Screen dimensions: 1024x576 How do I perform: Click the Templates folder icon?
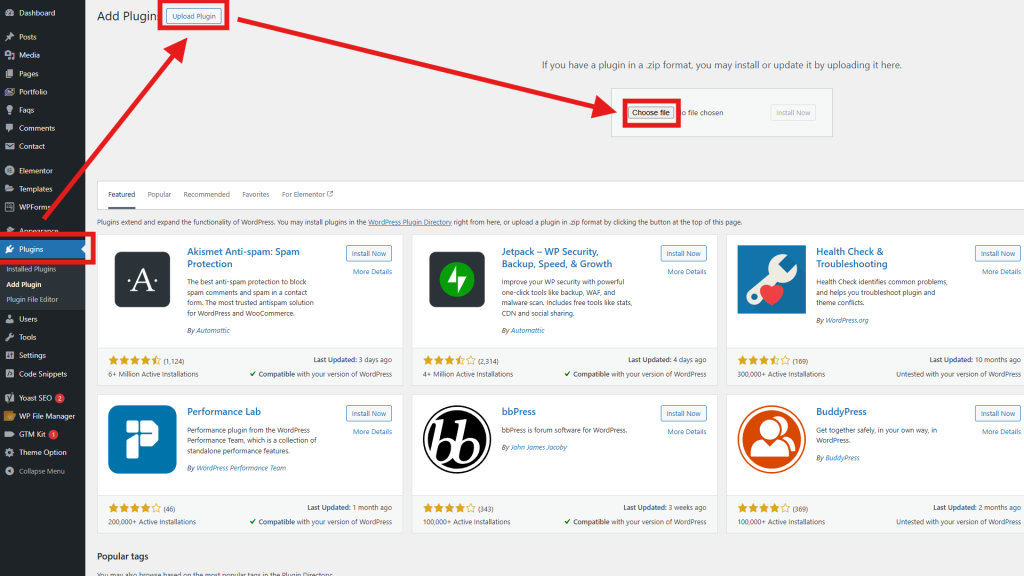point(10,189)
